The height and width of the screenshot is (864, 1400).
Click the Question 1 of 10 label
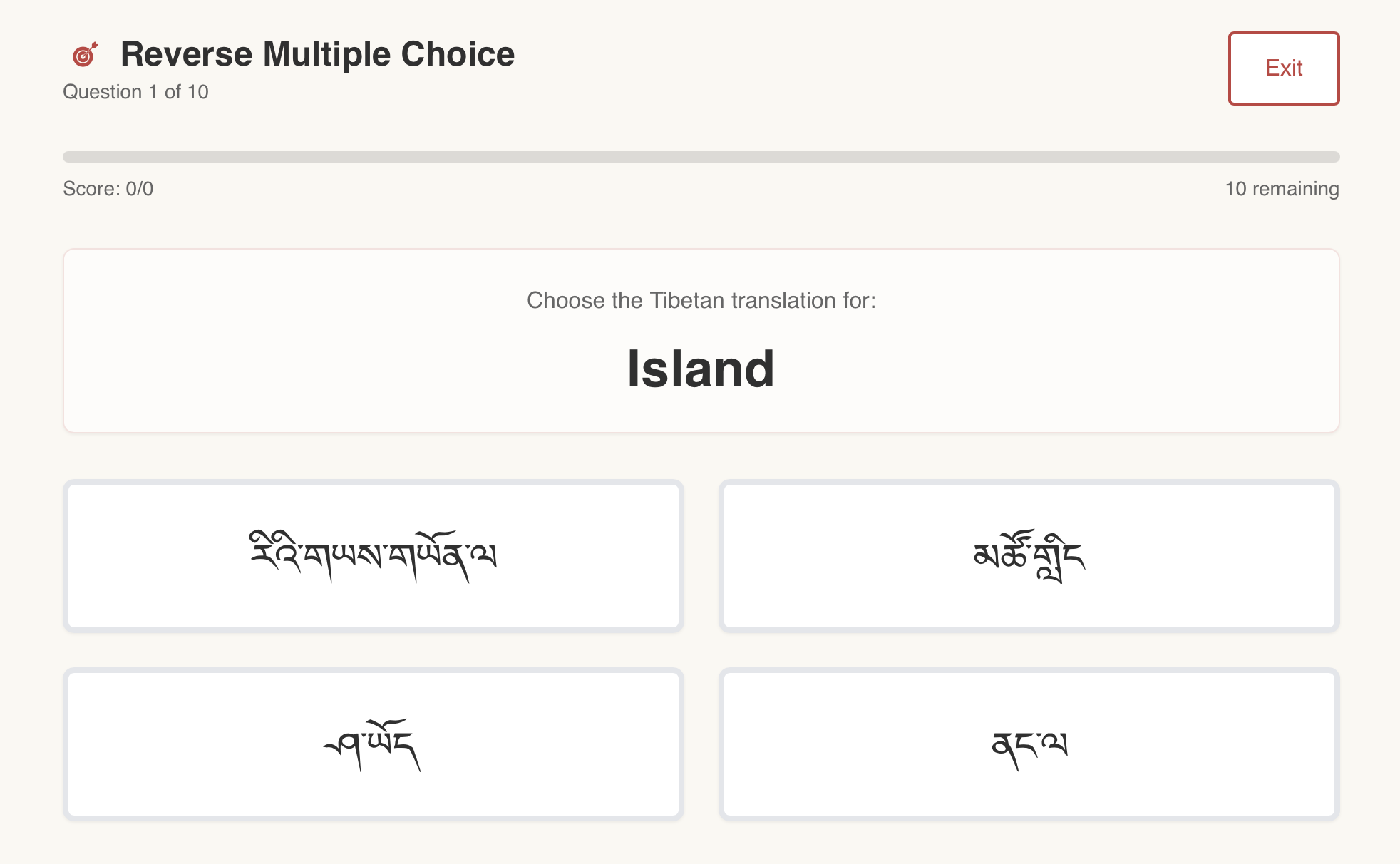click(x=135, y=92)
